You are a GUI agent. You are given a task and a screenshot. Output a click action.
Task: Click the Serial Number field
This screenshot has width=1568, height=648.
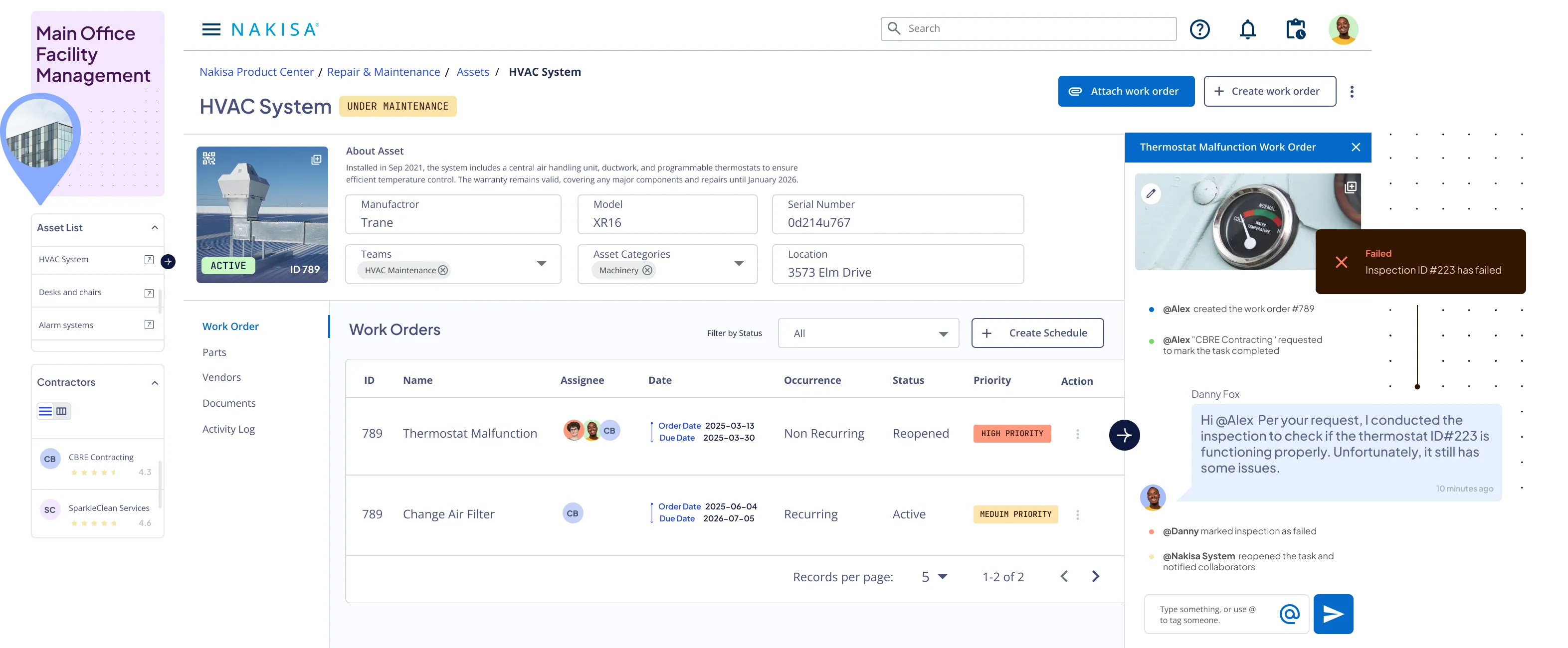click(x=897, y=214)
